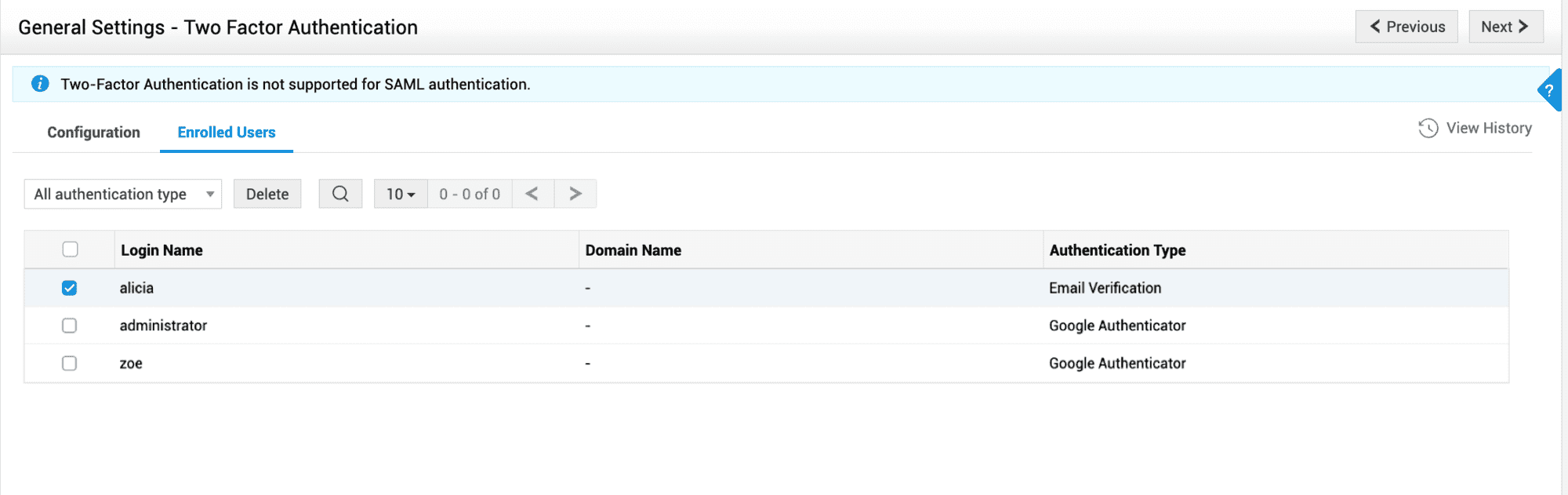The image size is (1568, 495).
Task: Switch to the Configuration tab
Action: click(x=93, y=132)
